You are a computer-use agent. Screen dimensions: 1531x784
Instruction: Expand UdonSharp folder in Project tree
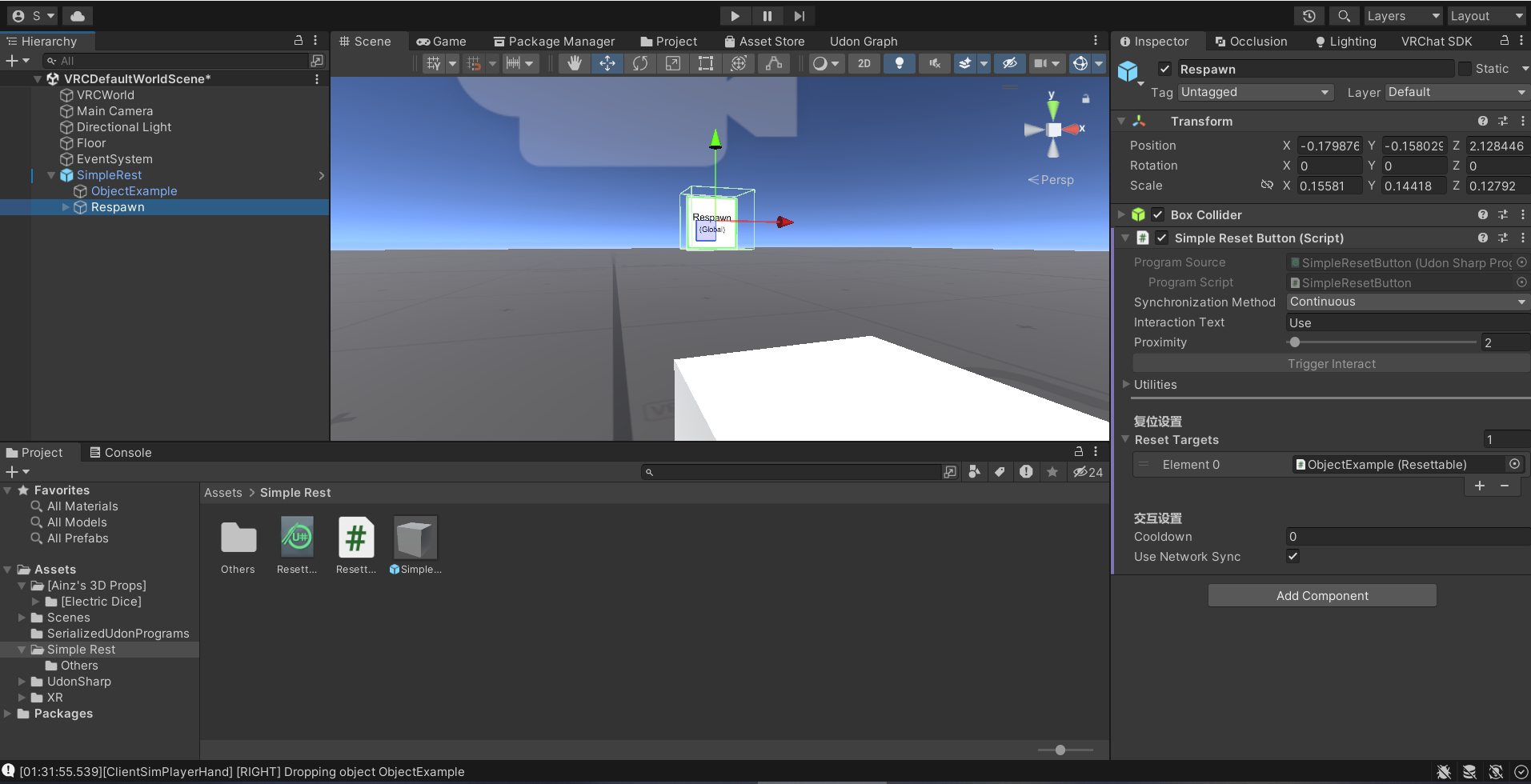pos(22,682)
